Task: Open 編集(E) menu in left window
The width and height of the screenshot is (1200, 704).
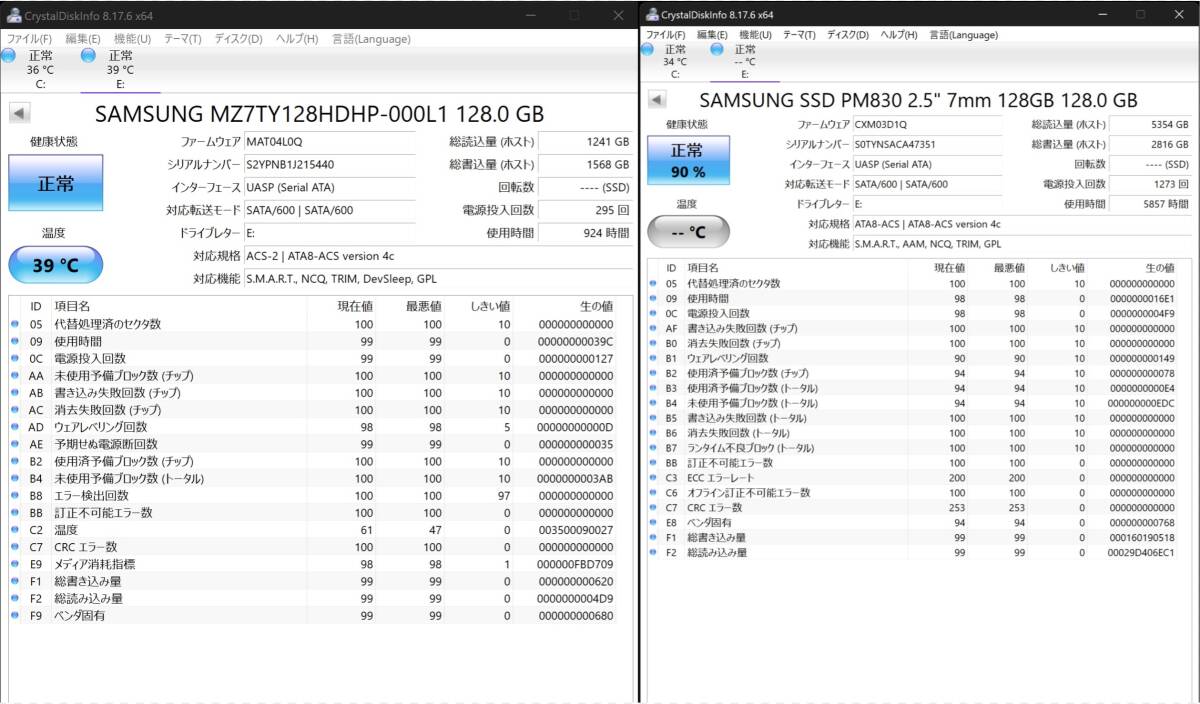Action: tap(83, 39)
